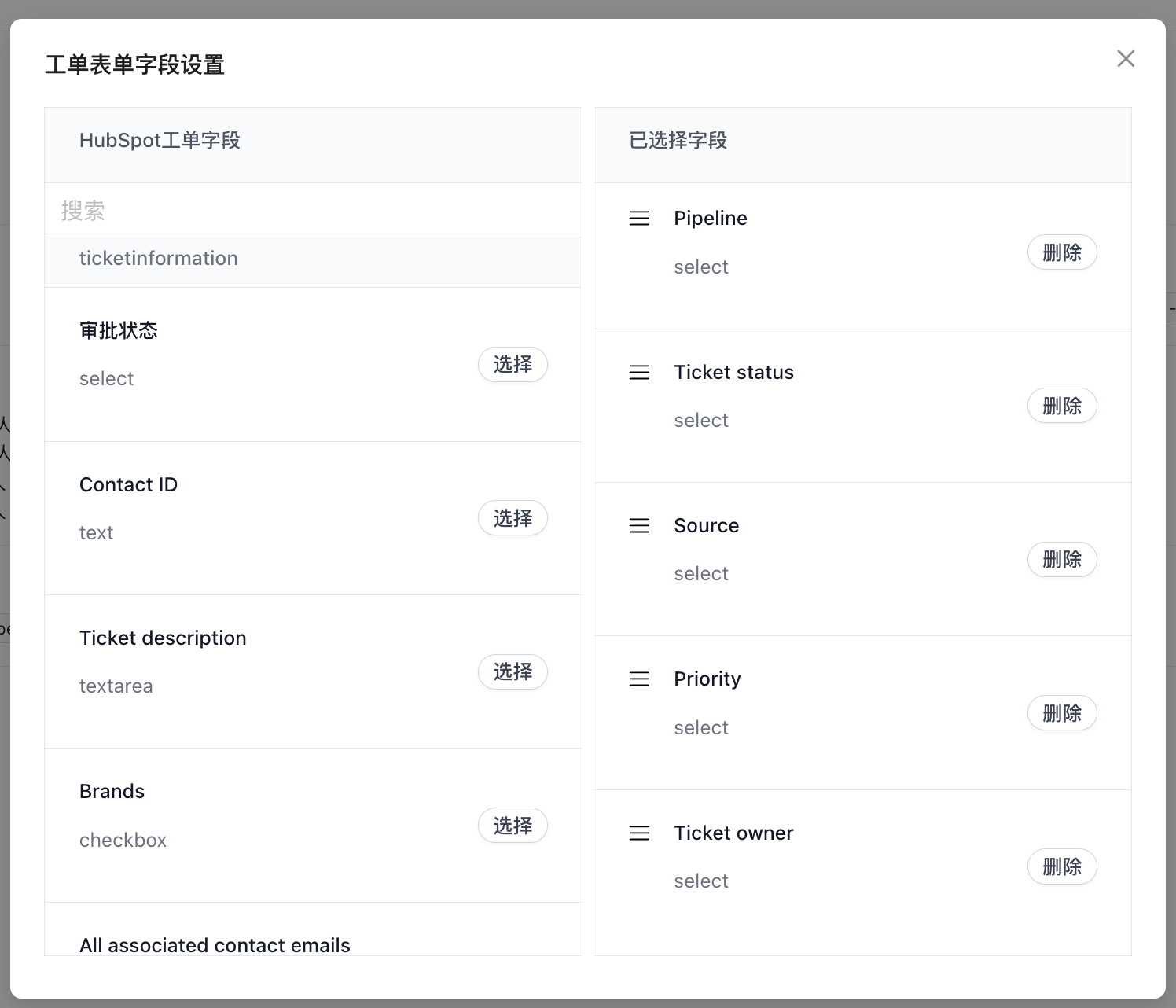Click the drag handle beside Pipeline field
The image size is (1176, 1008).
[x=639, y=218]
